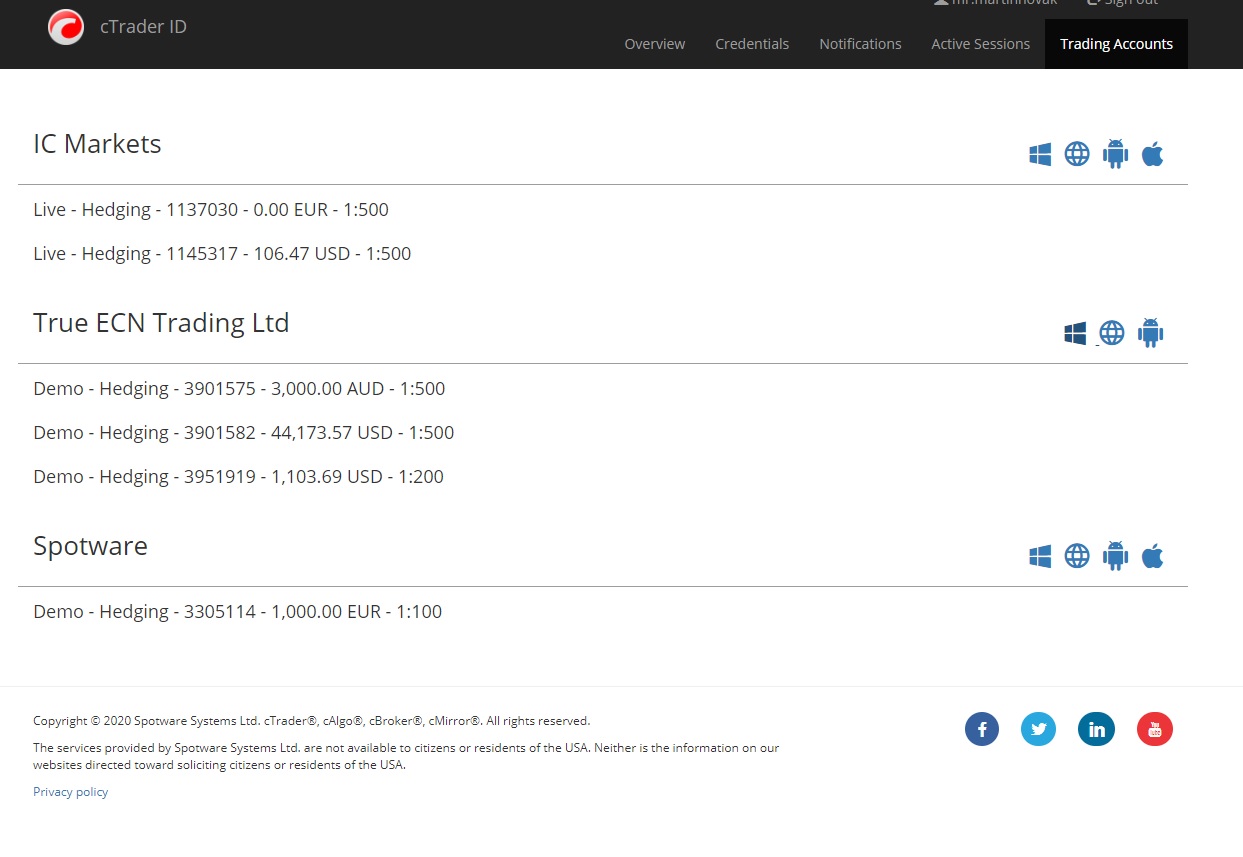Select the Trading Accounts tab

click(x=1116, y=44)
